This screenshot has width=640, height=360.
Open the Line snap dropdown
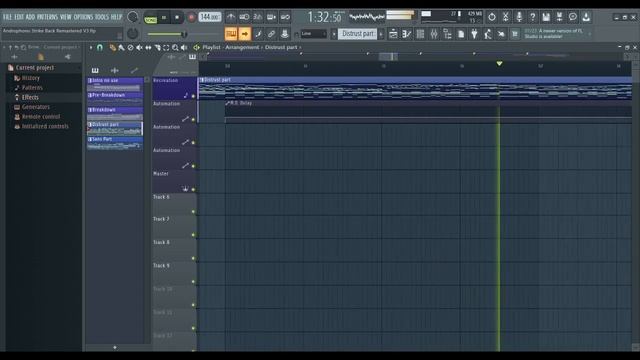(313, 34)
